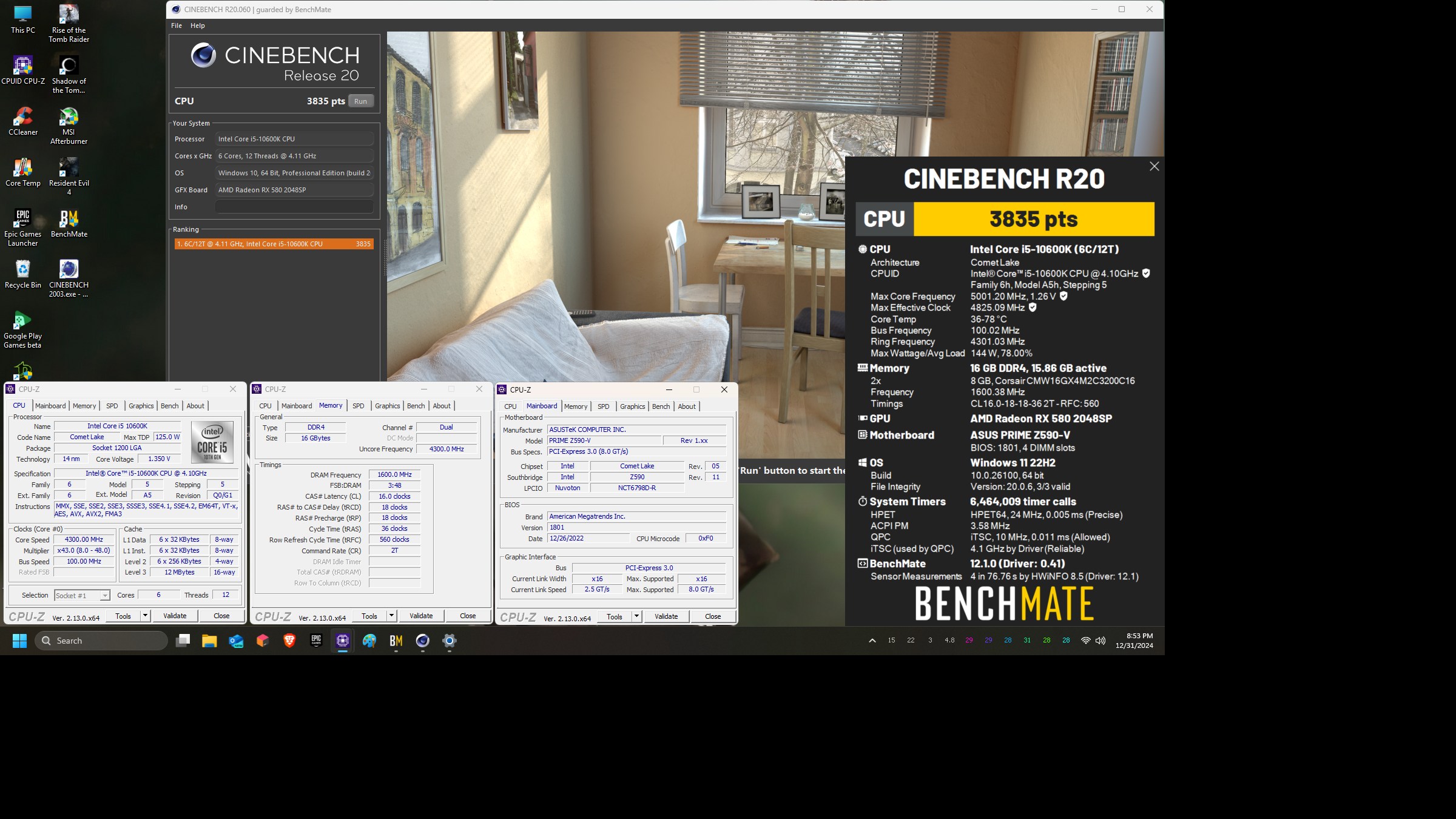
Task: Open Brave browser from the taskbar
Action: click(x=289, y=641)
